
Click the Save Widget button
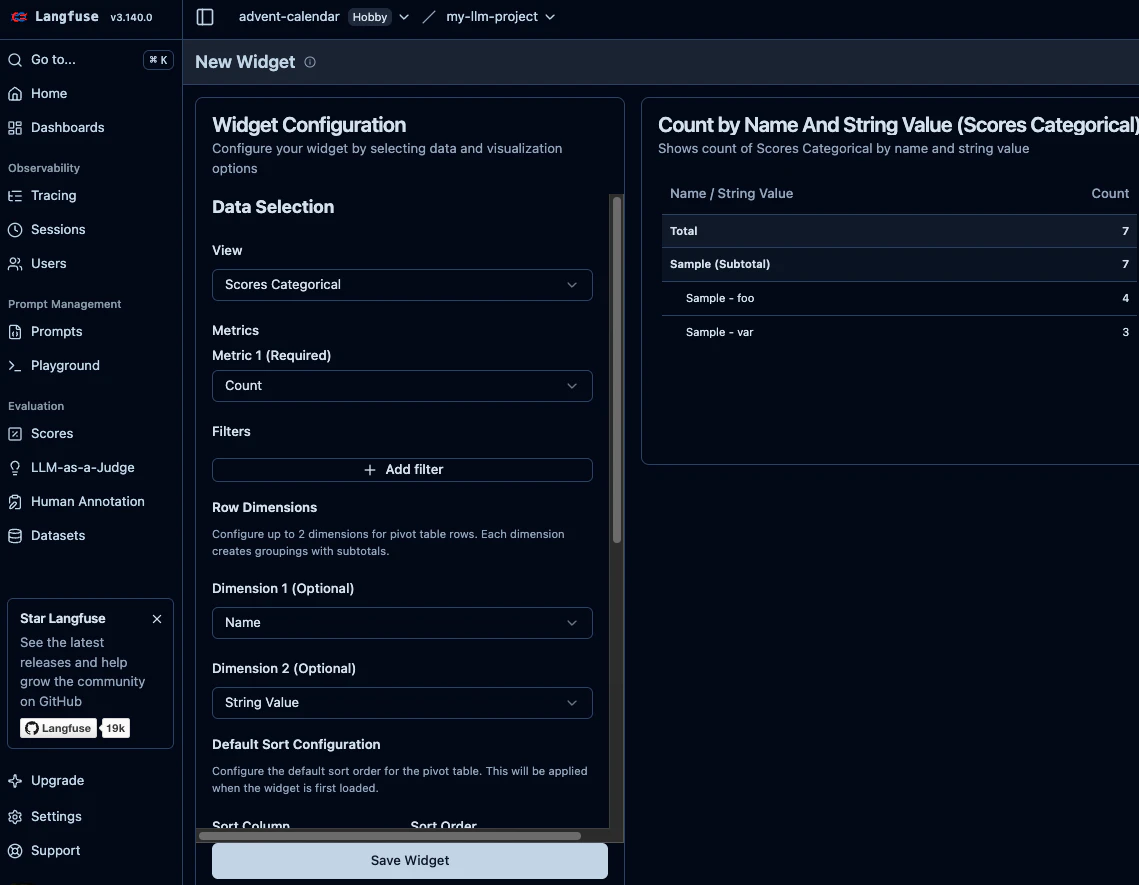[x=410, y=860]
